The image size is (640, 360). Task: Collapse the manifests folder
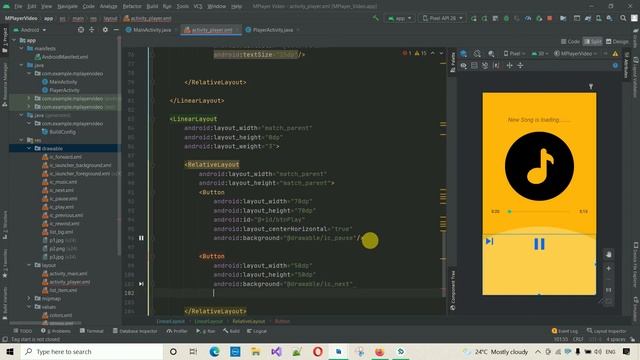(22, 49)
